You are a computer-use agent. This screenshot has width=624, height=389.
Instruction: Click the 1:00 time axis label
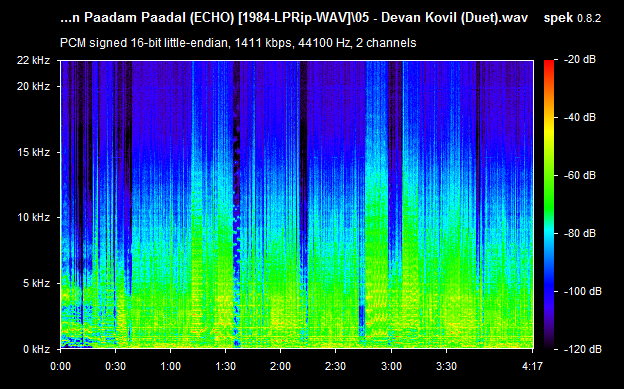(170, 366)
